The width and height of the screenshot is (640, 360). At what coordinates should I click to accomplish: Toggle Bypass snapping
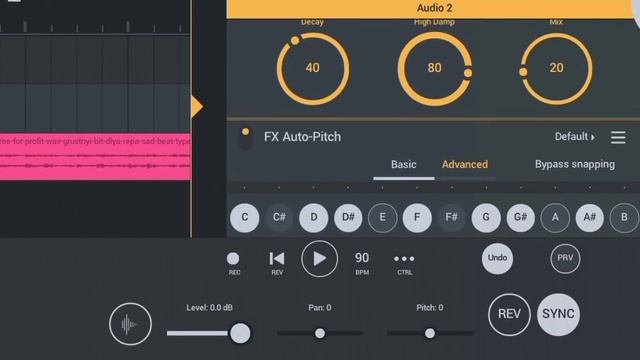(575, 164)
